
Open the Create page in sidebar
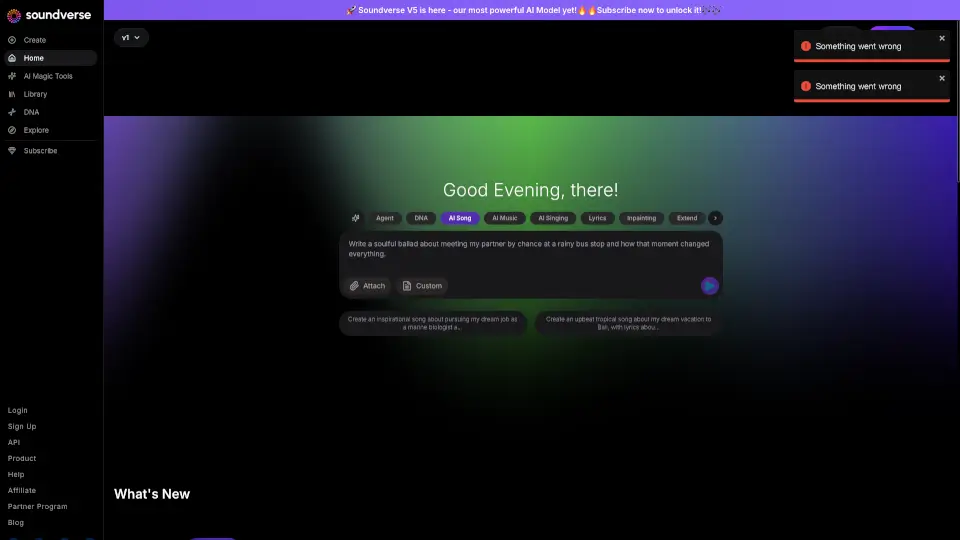pos(50,40)
